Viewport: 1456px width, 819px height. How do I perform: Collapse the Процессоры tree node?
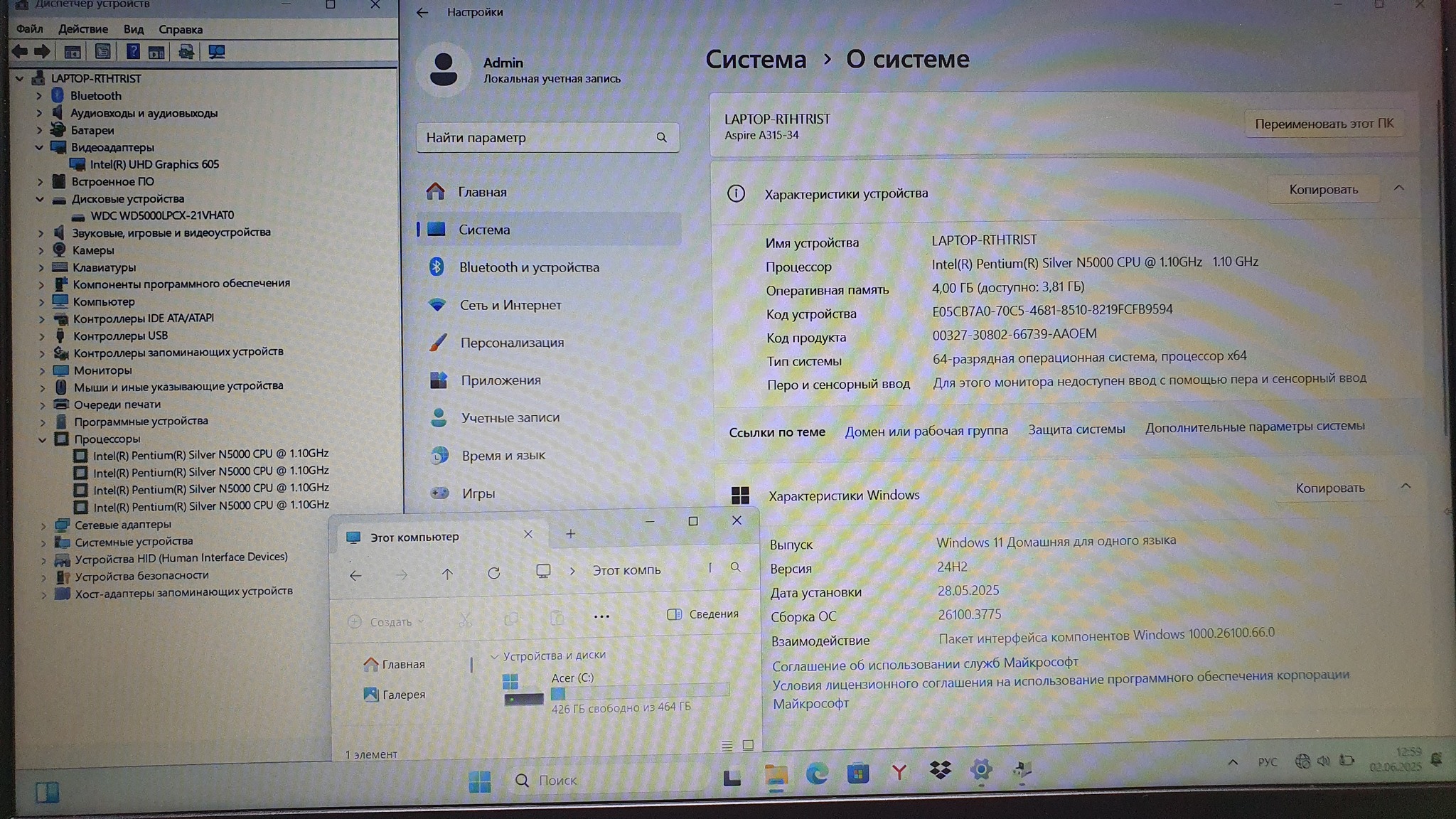41,439
